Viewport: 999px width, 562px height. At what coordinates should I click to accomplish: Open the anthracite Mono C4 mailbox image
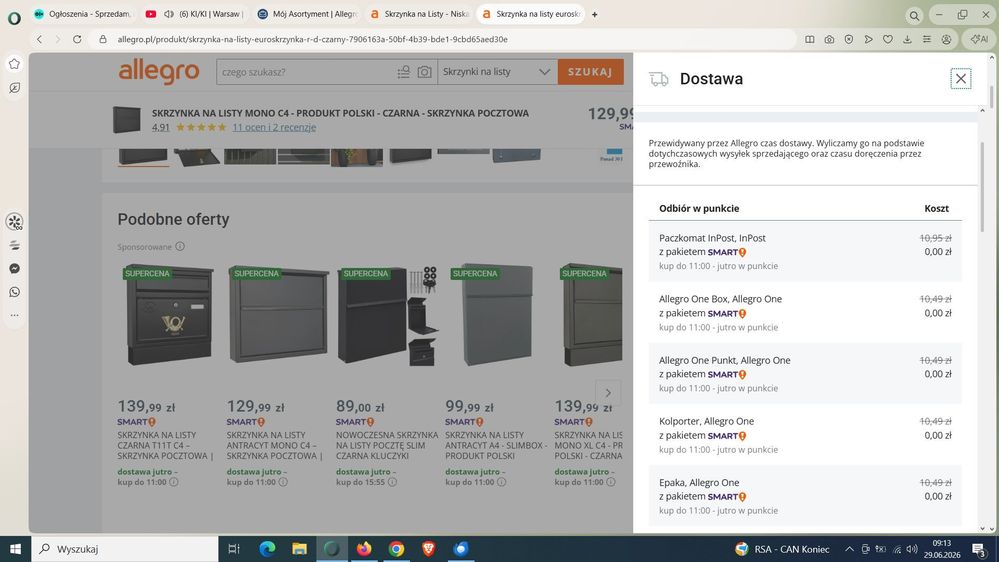click(278, 315)
